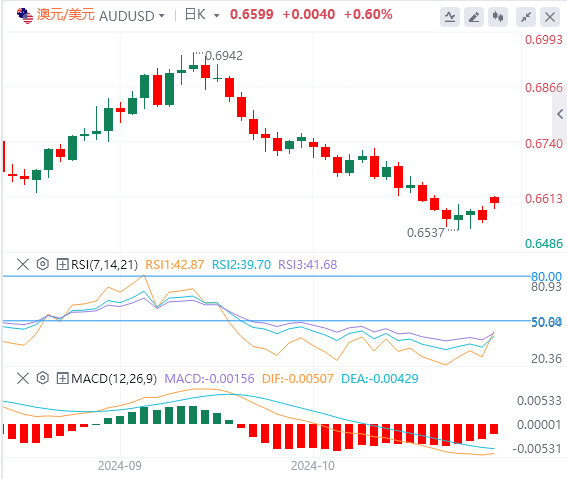This screenshot has height=479, width=567.
Task: Click the 0.6942 high price marker
Action: 224,56
